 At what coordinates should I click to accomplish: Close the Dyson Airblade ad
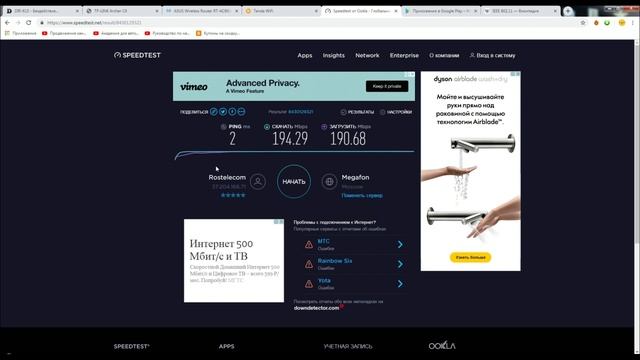[518, 74]
